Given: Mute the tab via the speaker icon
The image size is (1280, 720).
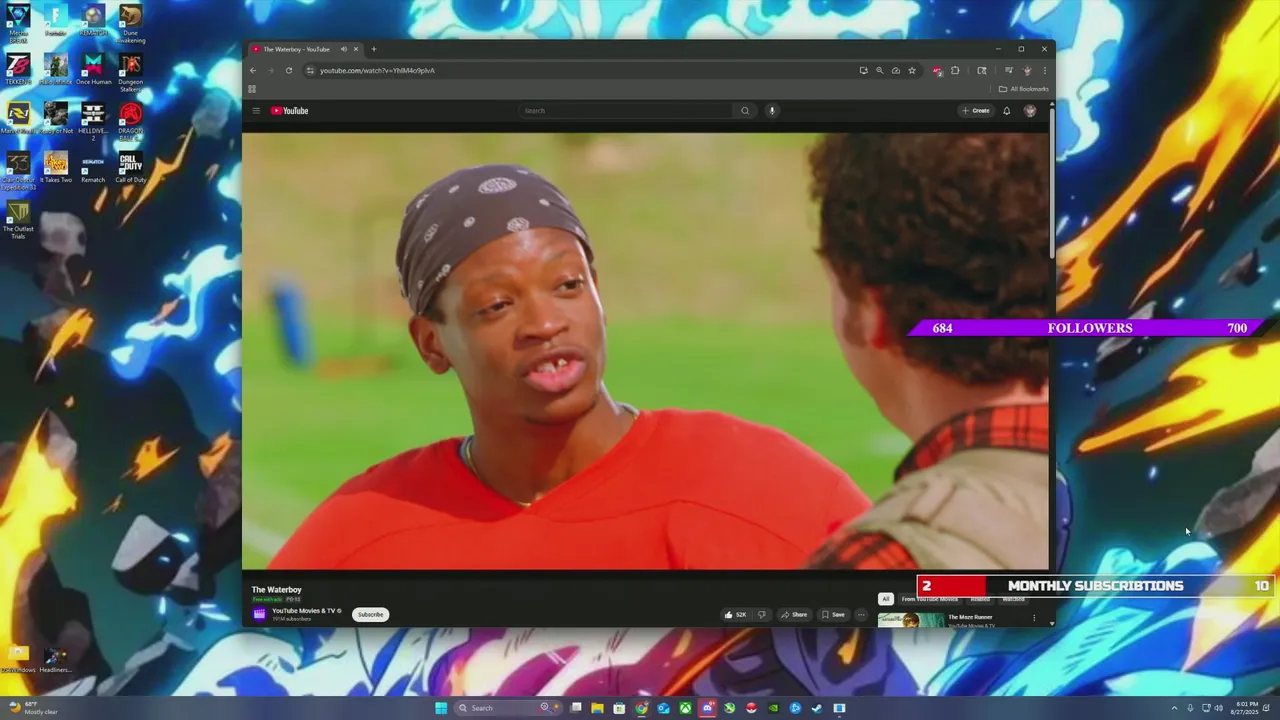Looking at the screenshot, I should (x=343, y=49).
